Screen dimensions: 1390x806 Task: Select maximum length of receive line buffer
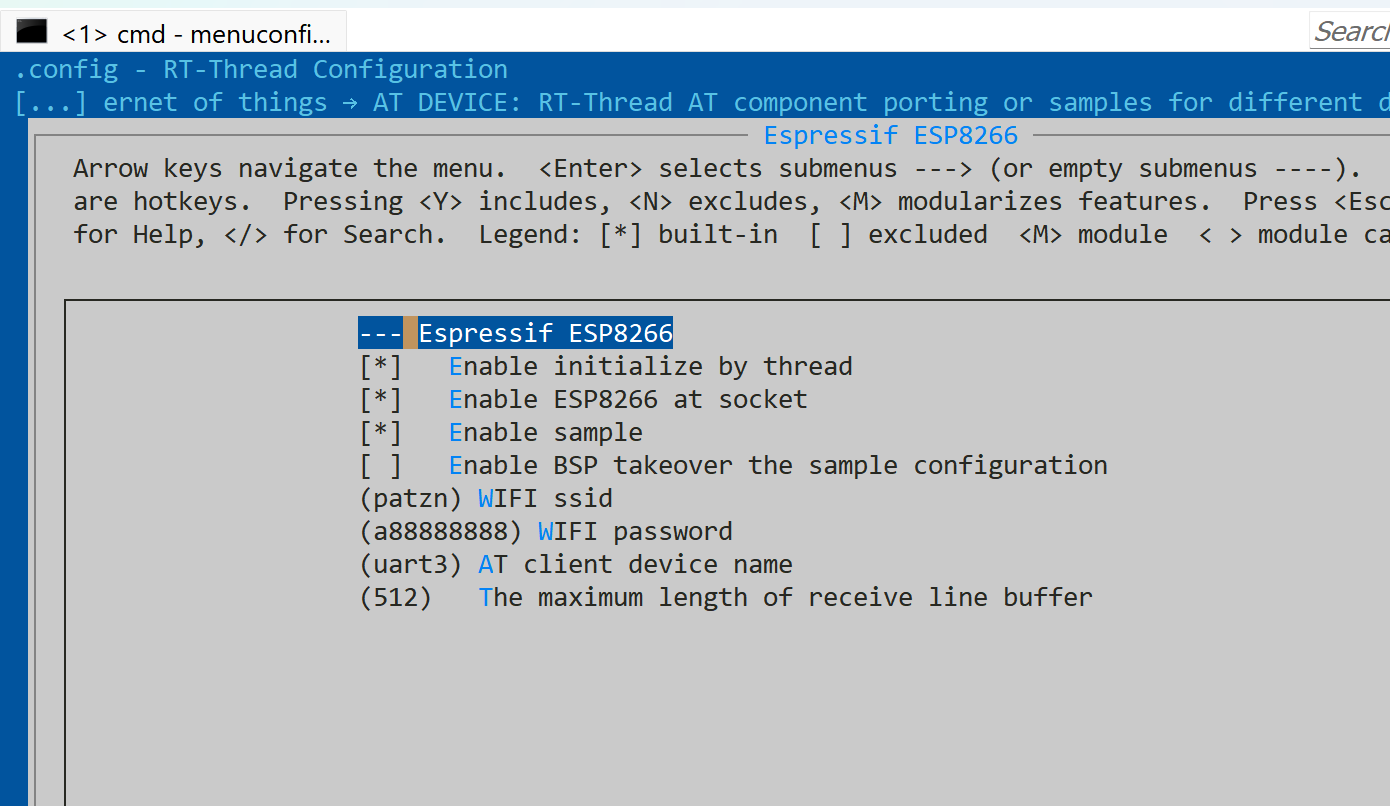tap(785, 598)
